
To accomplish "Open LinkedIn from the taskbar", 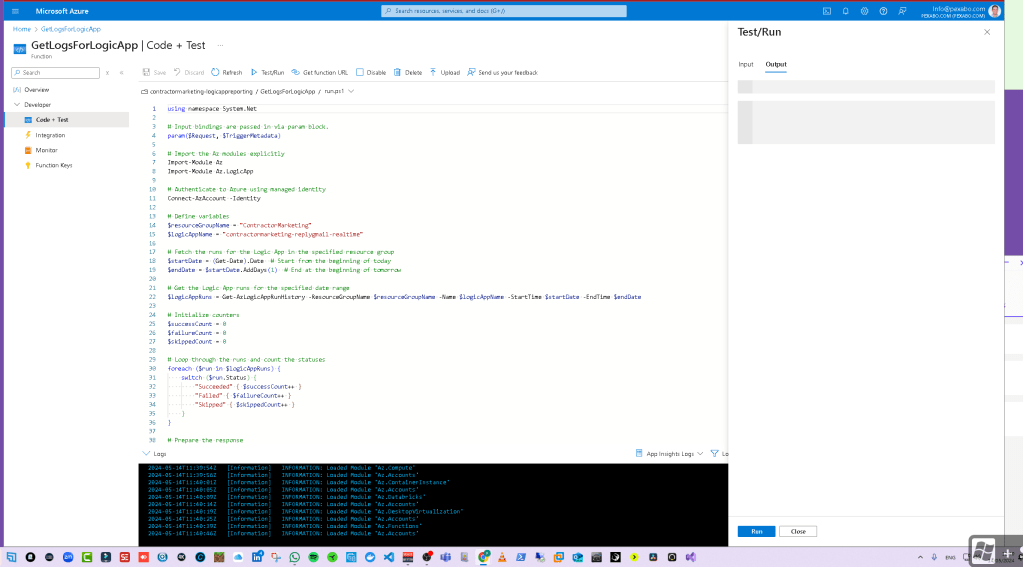I will click(257, 557).
